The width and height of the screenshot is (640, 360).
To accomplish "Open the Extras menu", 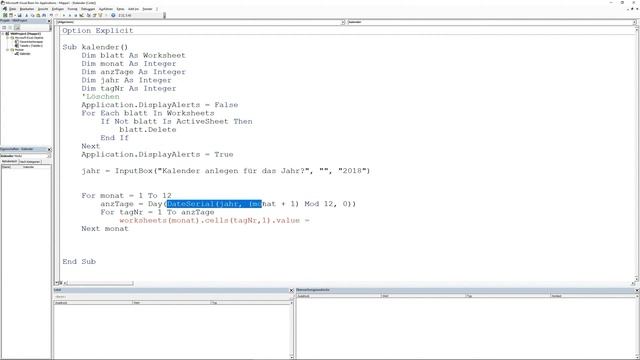I will [120, 9].
